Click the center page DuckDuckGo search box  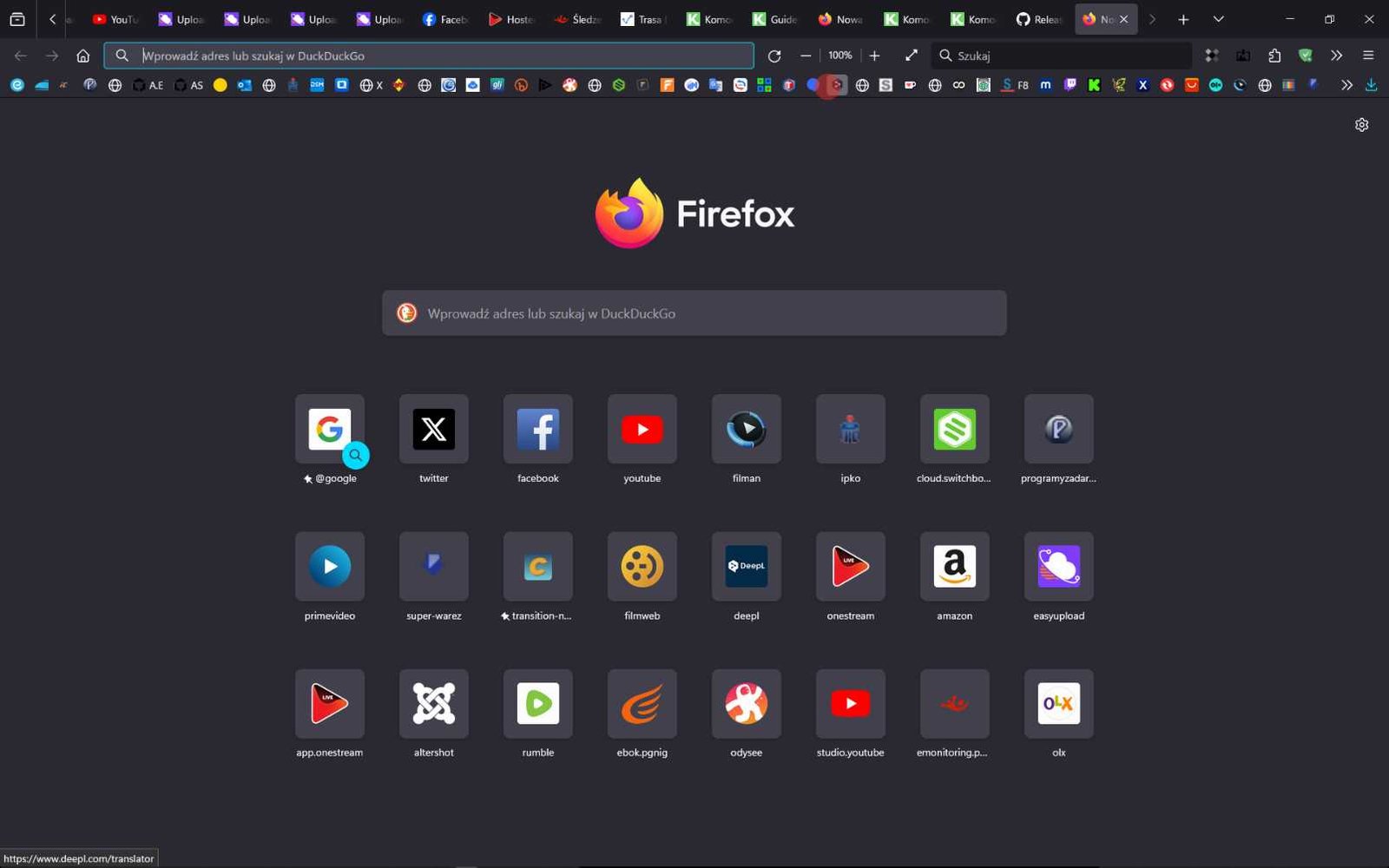(x=694, y=313)
